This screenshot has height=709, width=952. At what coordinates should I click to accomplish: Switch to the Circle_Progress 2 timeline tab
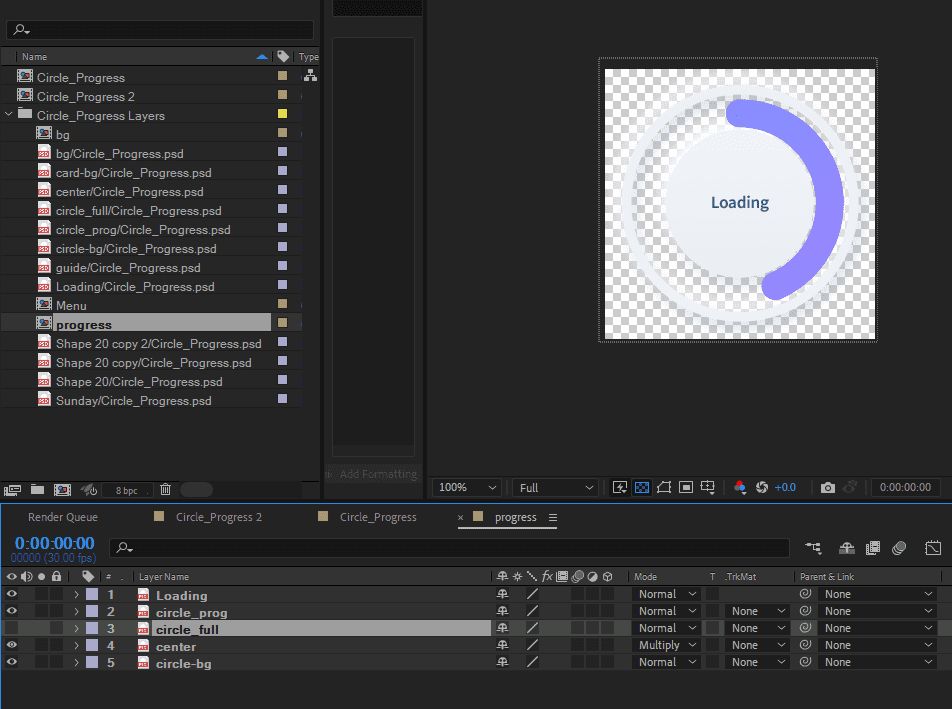219,517
